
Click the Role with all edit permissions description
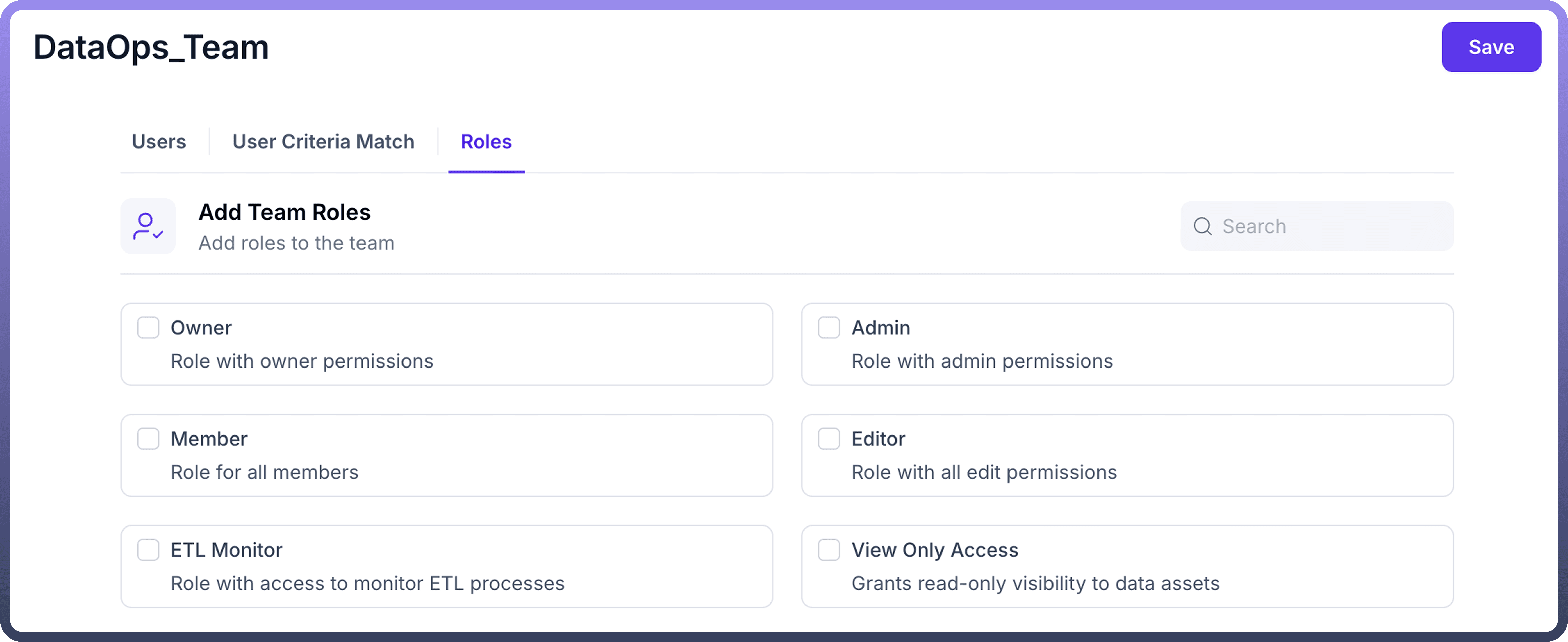coord(984,472)
